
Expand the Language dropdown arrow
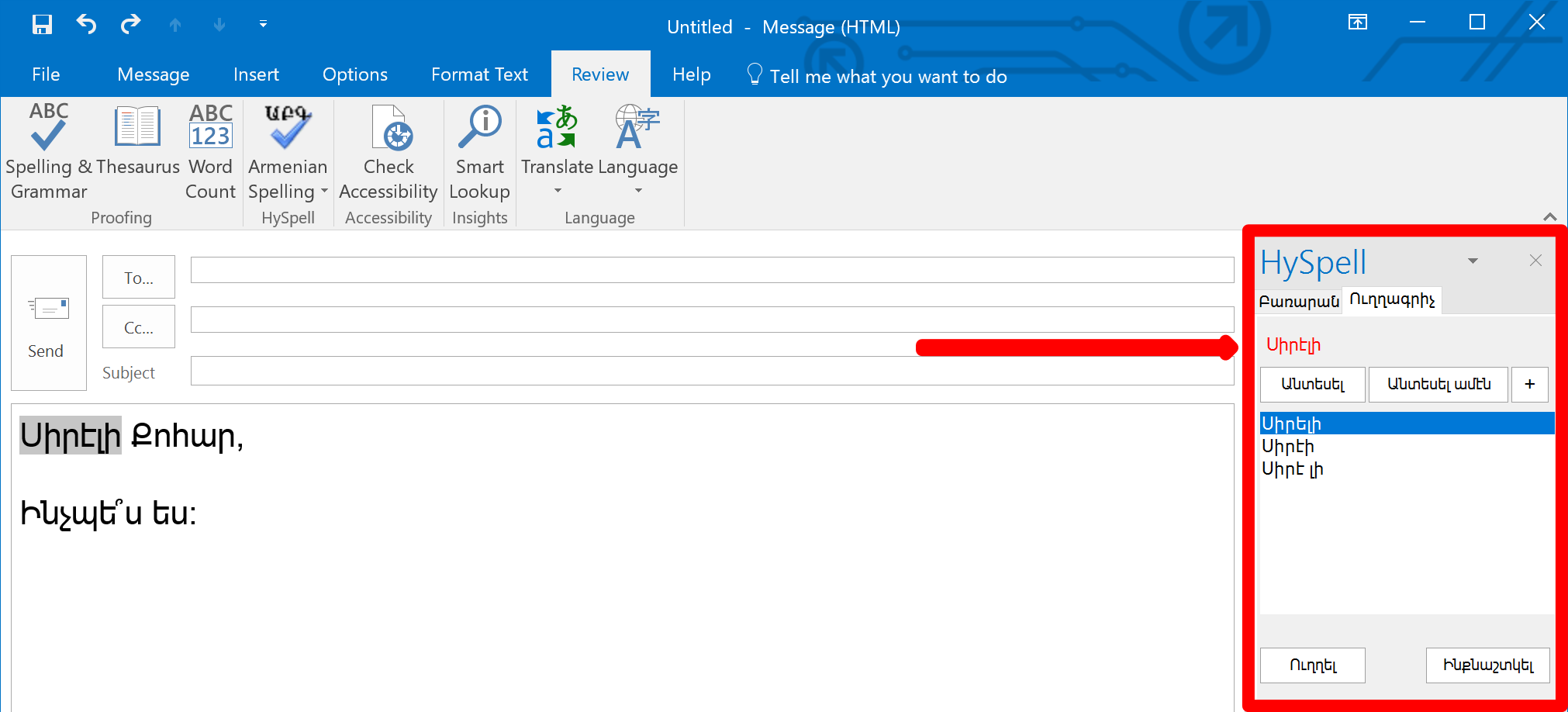(639, 191)
